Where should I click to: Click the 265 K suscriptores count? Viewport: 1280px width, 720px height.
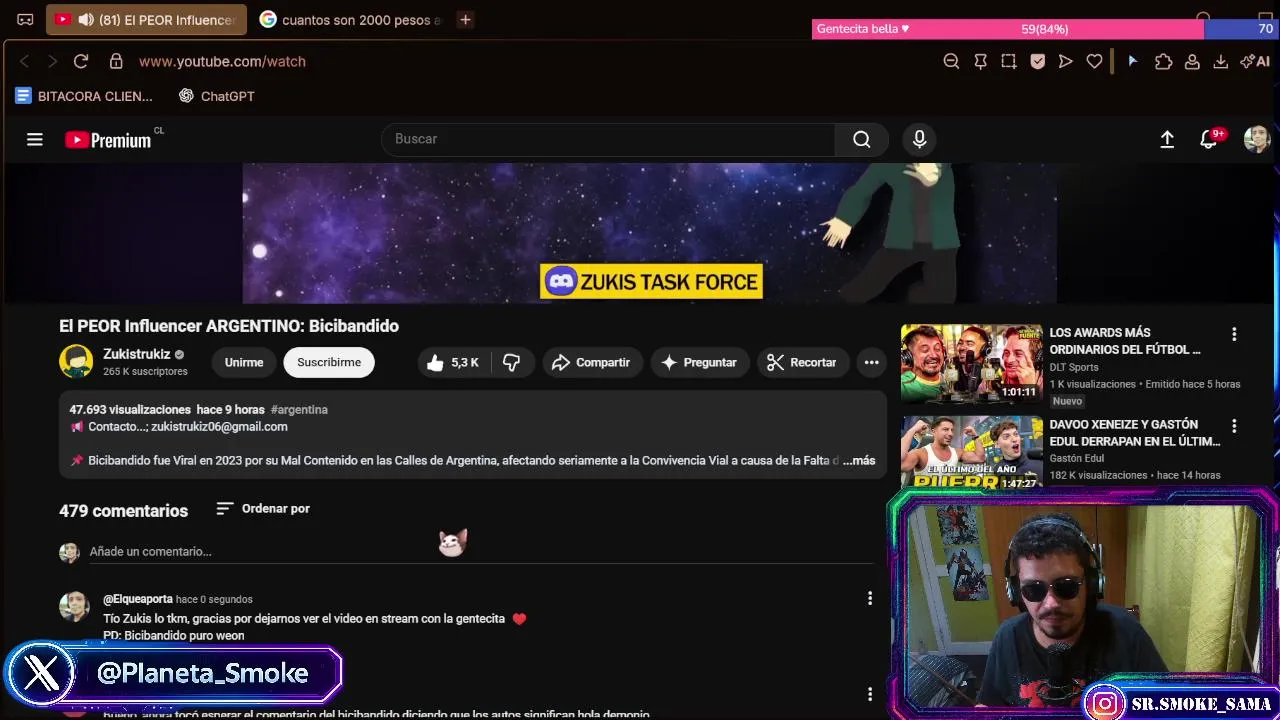145,372
